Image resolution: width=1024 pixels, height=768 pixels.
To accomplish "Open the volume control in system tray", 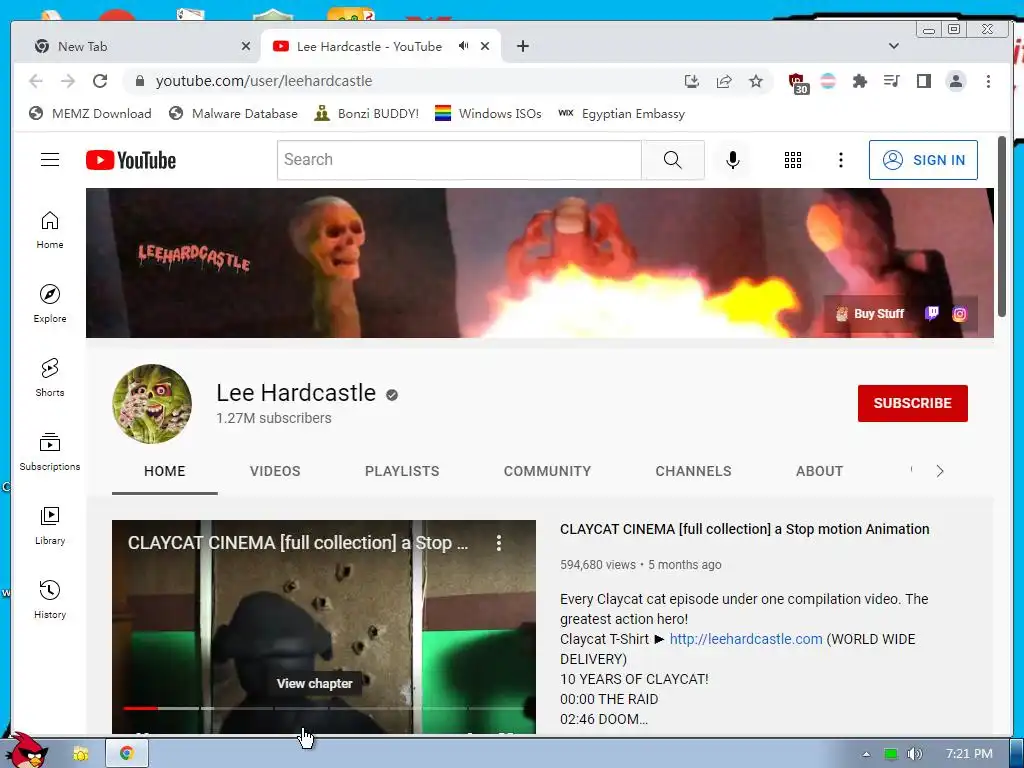I will click(914, 754).
